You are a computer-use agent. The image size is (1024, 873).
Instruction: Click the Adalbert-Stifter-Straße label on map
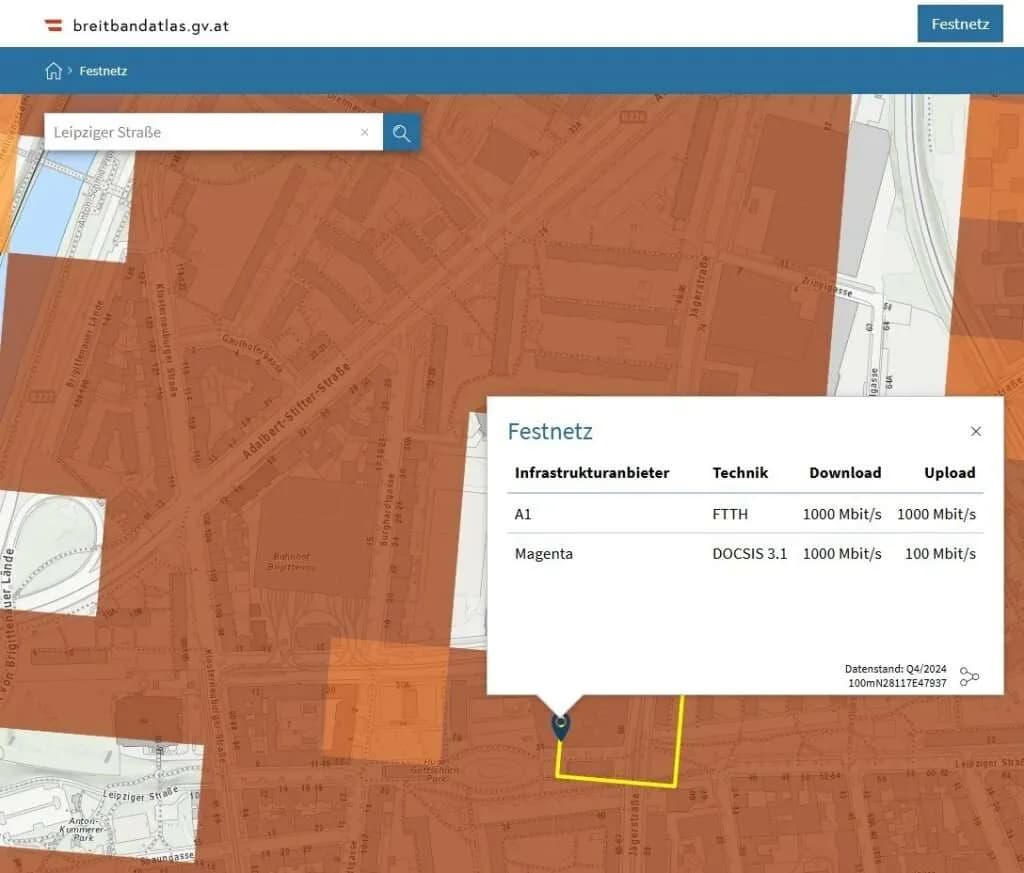click(x=296, y=412)
